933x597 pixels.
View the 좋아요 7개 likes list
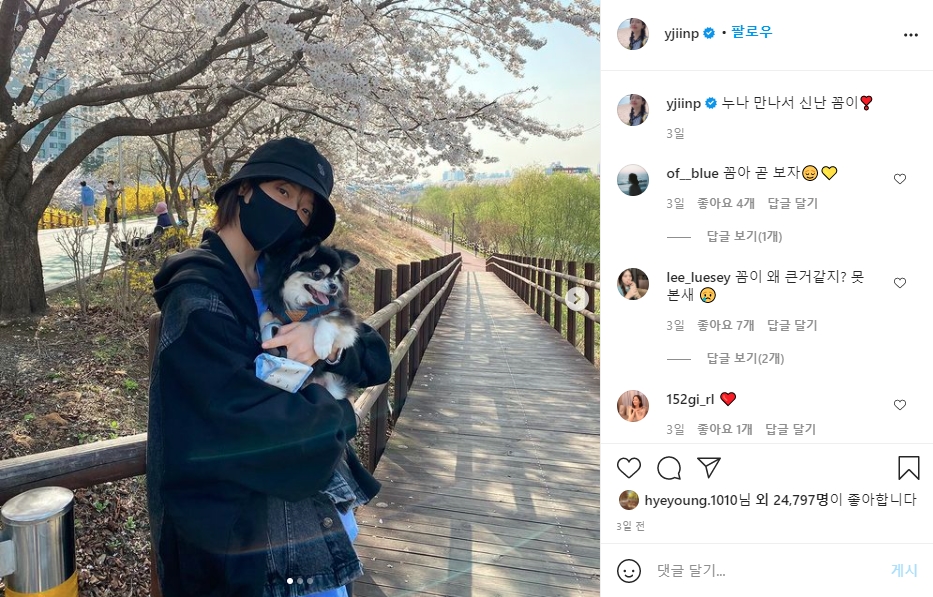725,326
